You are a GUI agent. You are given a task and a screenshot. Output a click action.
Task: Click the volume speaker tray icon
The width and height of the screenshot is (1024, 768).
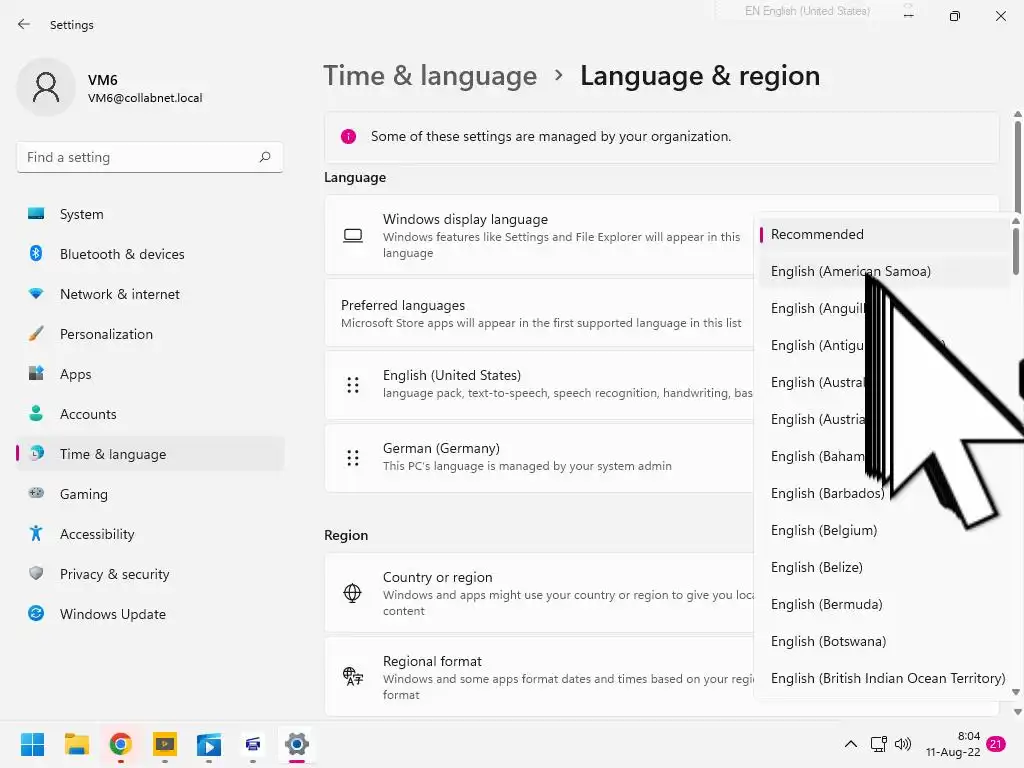click(x=903, y=744)
